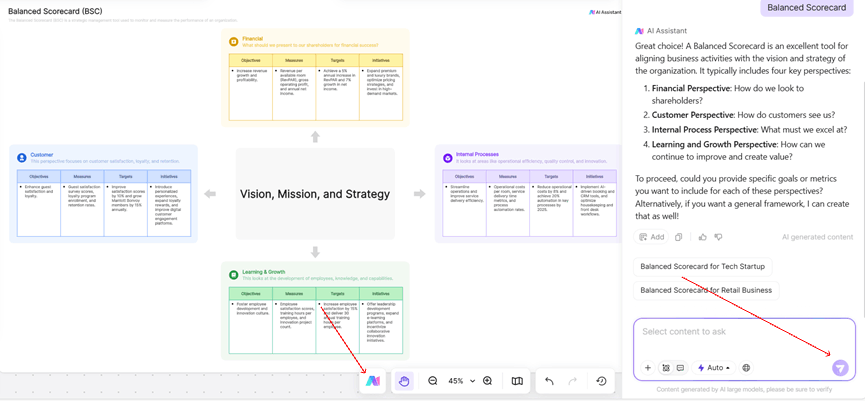Send the message with the send button

[840, 368]
